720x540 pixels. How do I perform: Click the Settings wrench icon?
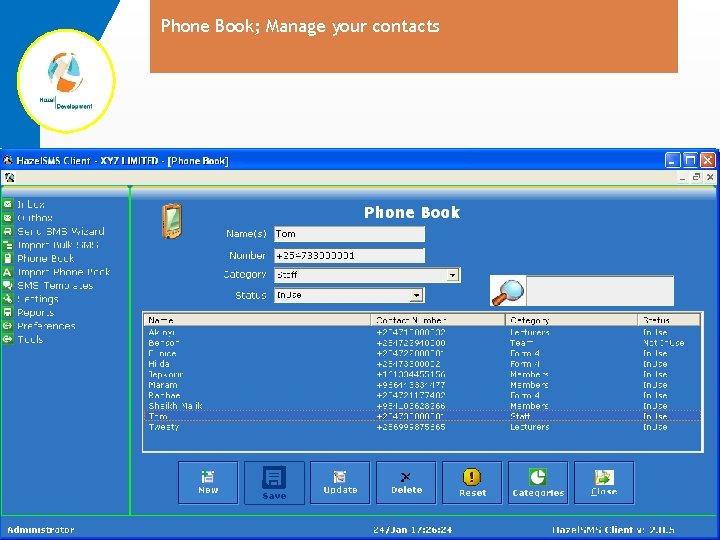pos(8,299)
